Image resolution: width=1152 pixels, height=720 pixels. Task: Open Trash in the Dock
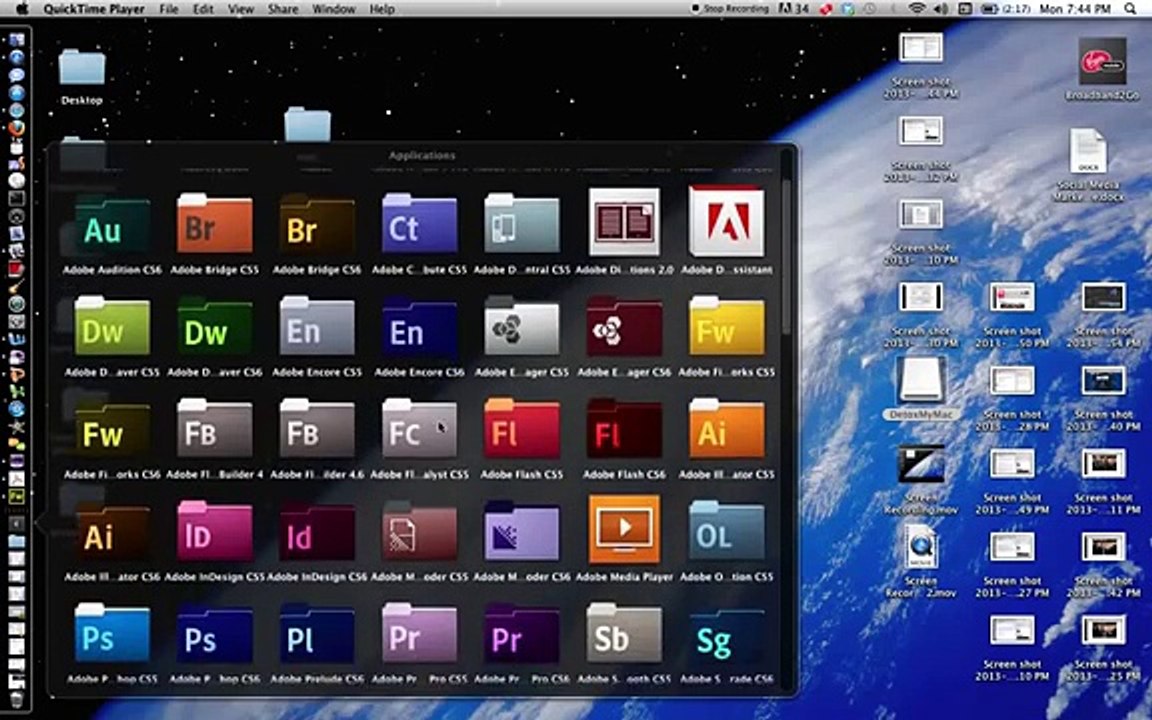[16, 699]
